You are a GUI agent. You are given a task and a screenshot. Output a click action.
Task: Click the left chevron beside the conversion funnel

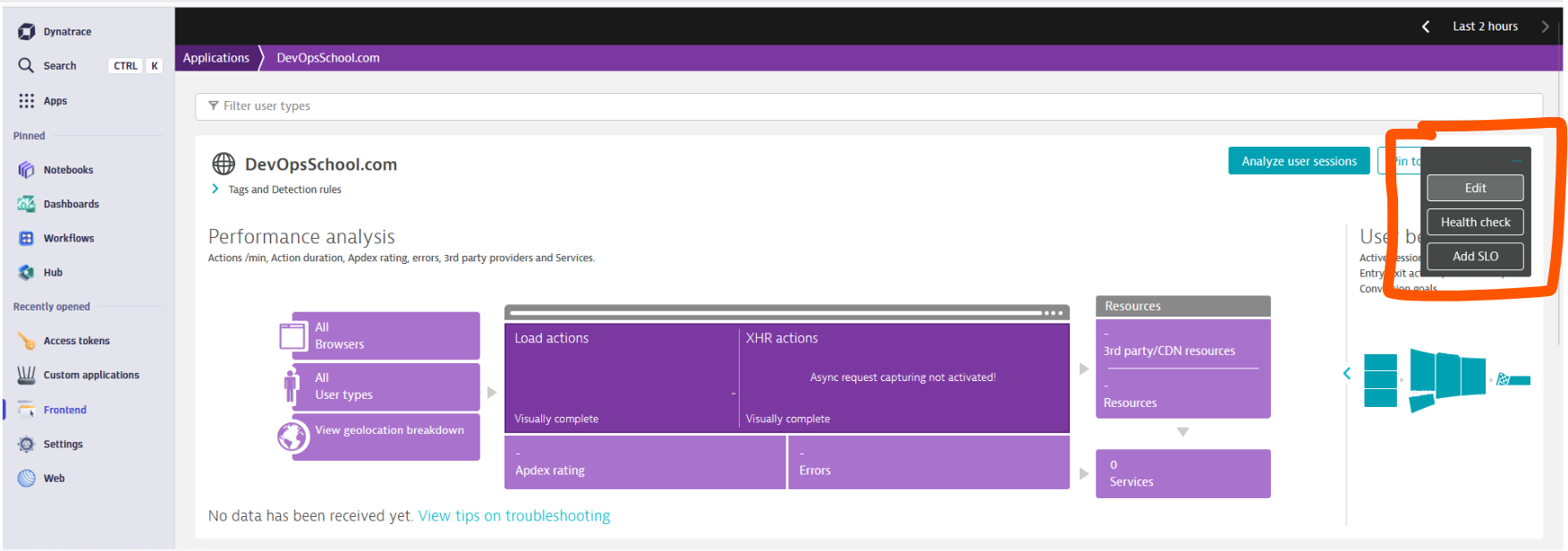click(1347, 373)
